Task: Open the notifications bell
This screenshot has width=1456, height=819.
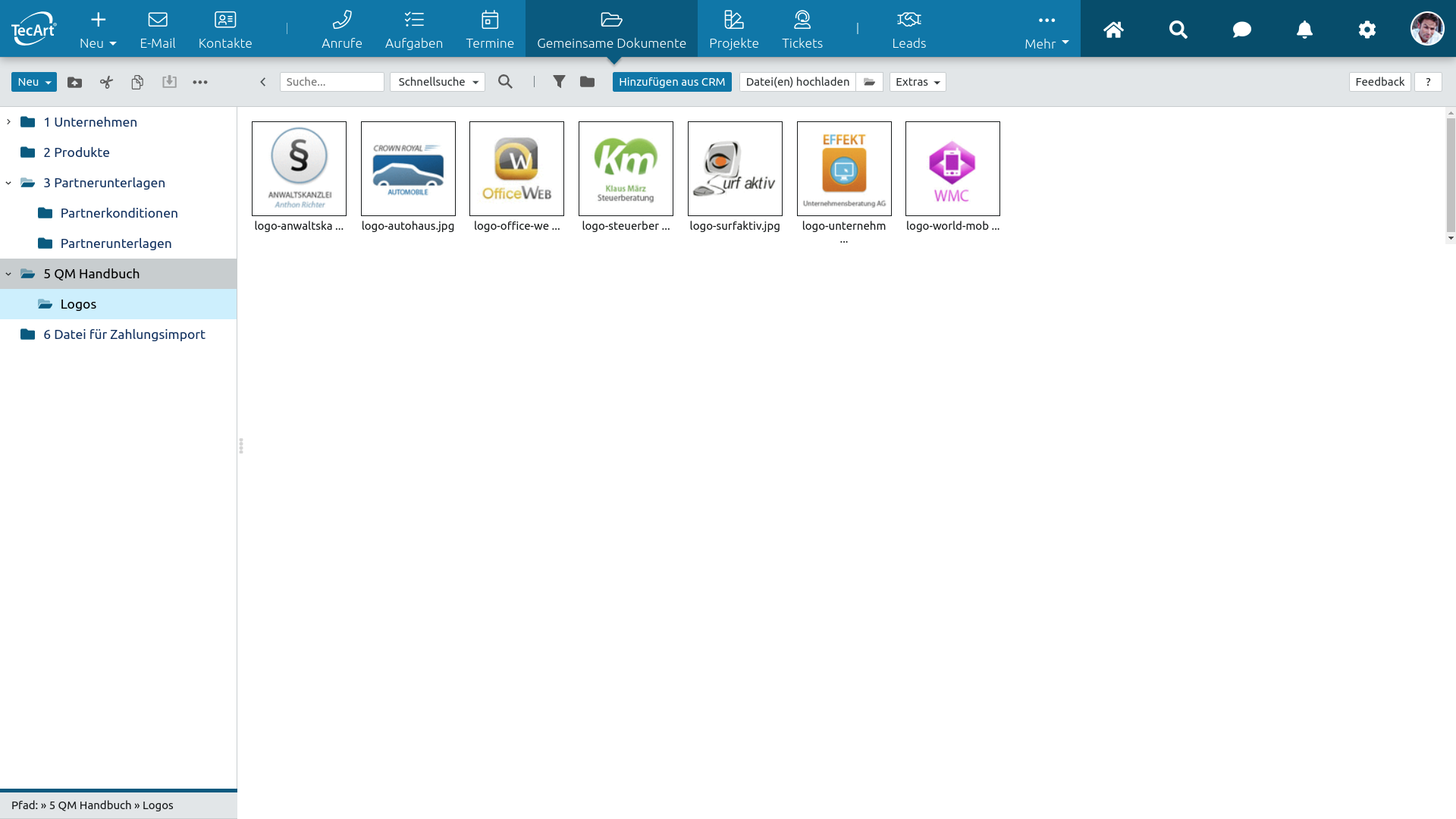Action: tap(1304, 30)
